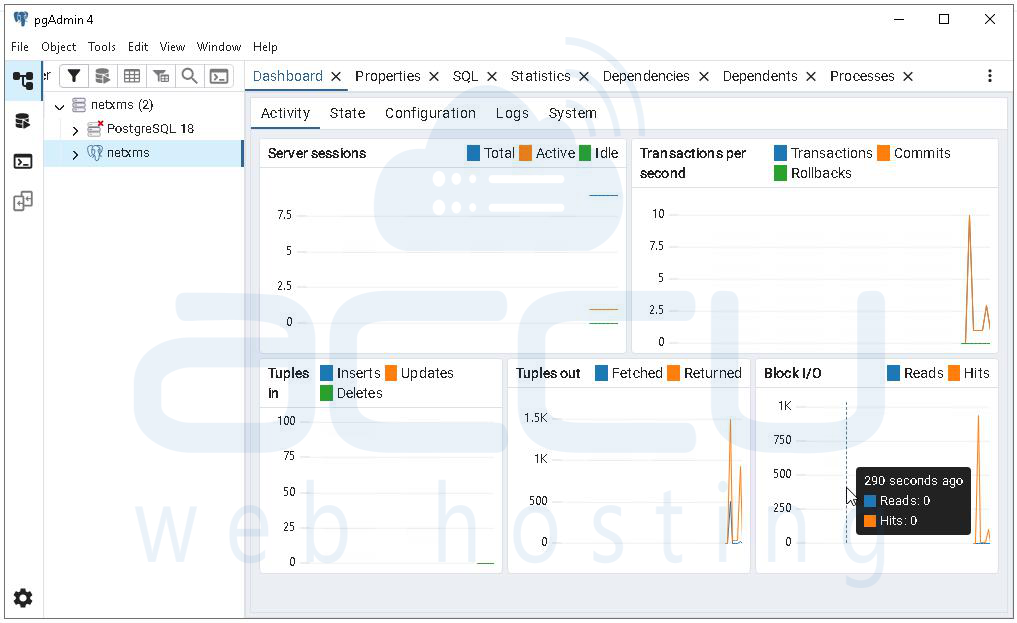
Task: Click the disconnected PostgreSQL 18 server icon
Action: (95, 128)
